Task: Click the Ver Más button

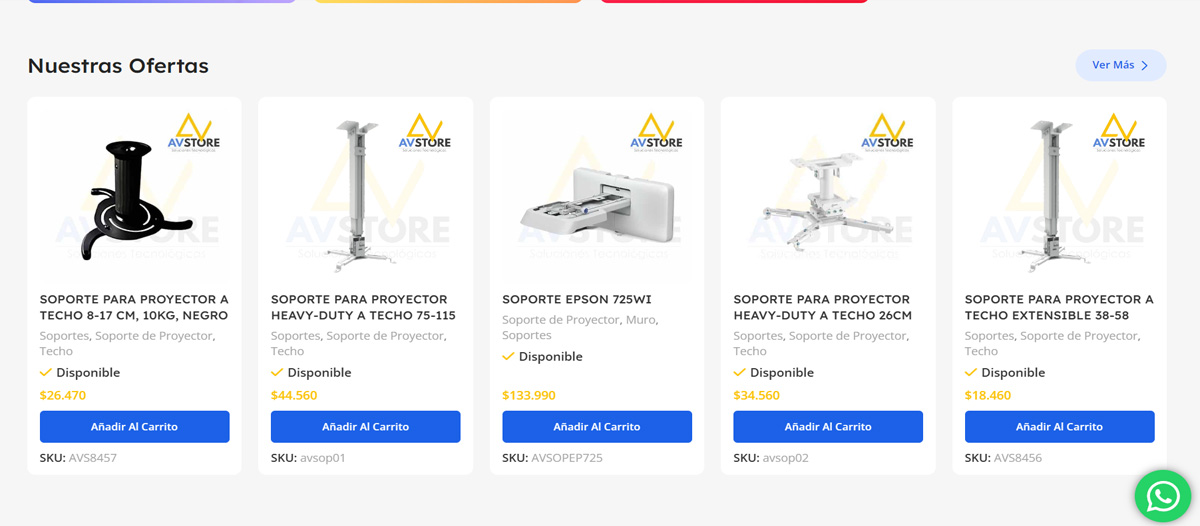Action: [1121, 65]
